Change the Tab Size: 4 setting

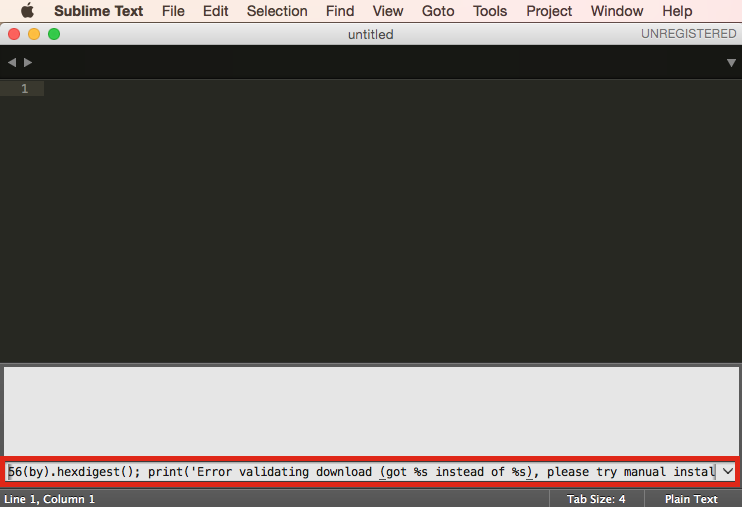(596, 499)
